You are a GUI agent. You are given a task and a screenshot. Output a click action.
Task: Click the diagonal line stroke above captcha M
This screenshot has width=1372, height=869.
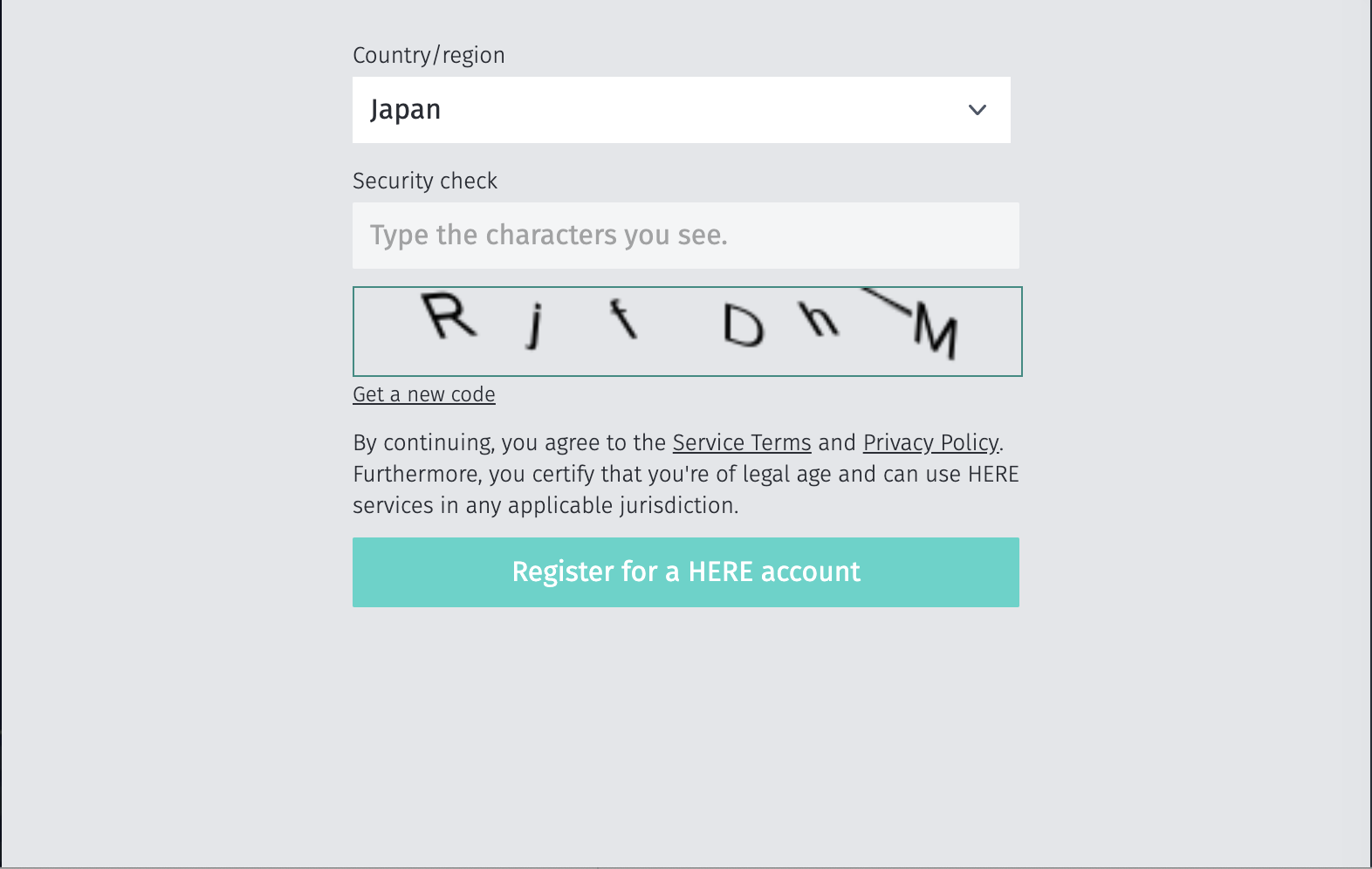(x=885, y=299)
